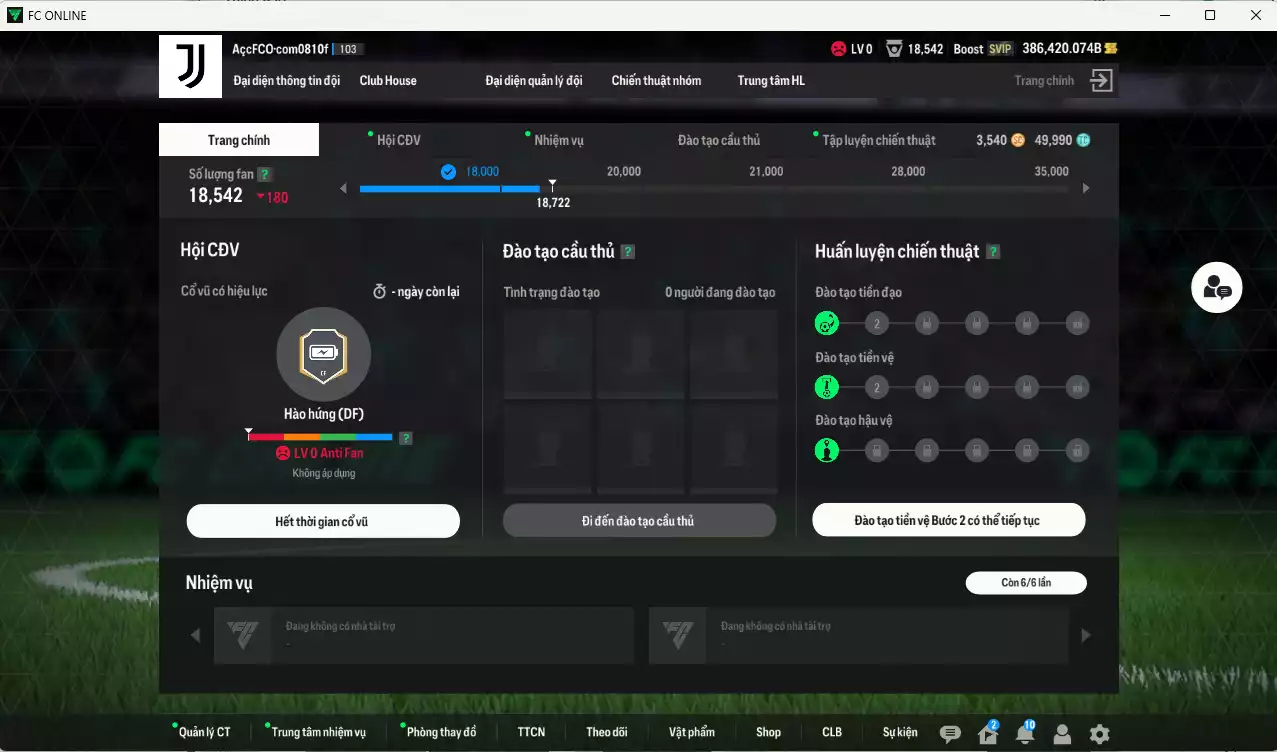Select step 2 node of Đào tạo tiền đạo
Image resolution: width=1277 pixels, height=752 pixels.
[x=877, y=323]
